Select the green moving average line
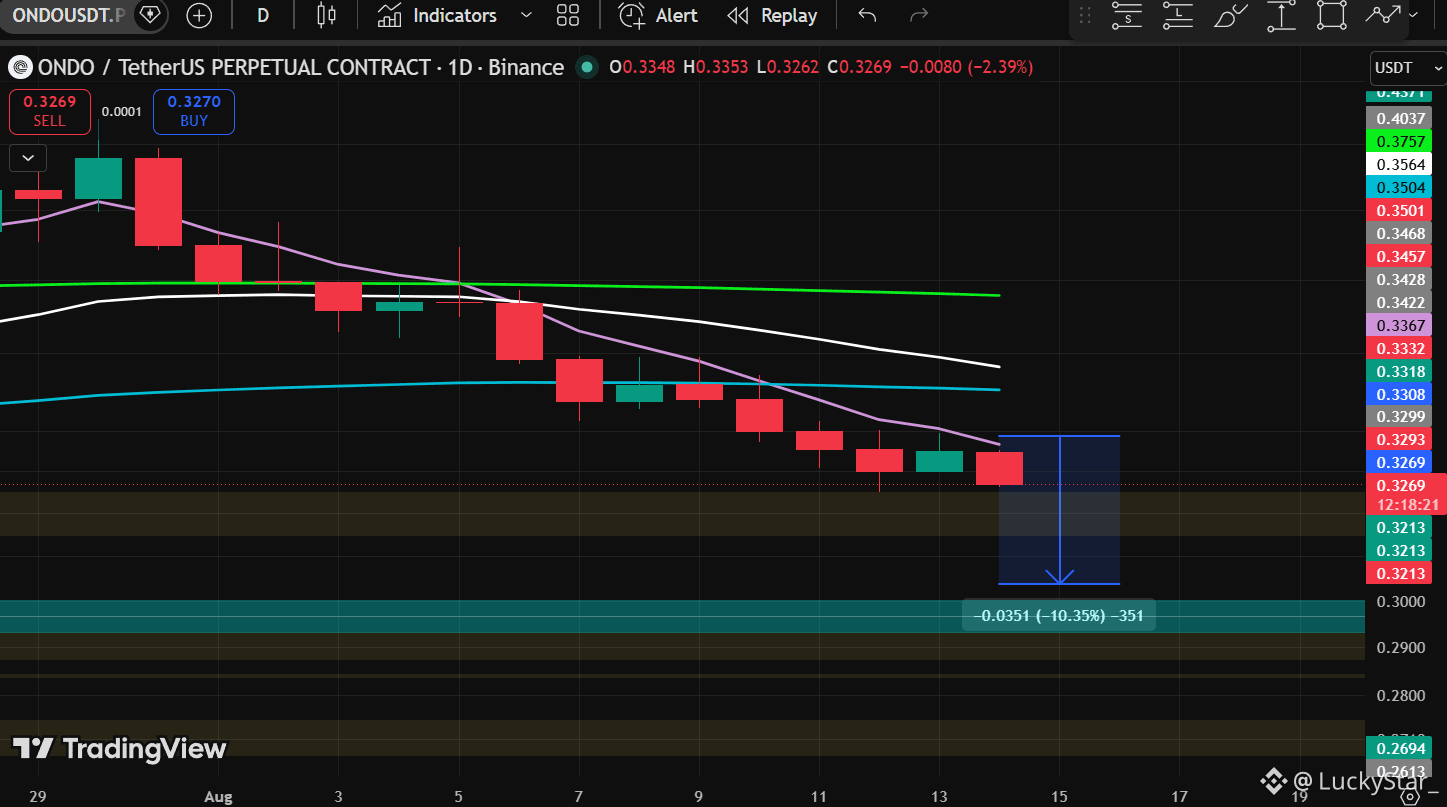 pyautogui.click(x=700, y=288)
